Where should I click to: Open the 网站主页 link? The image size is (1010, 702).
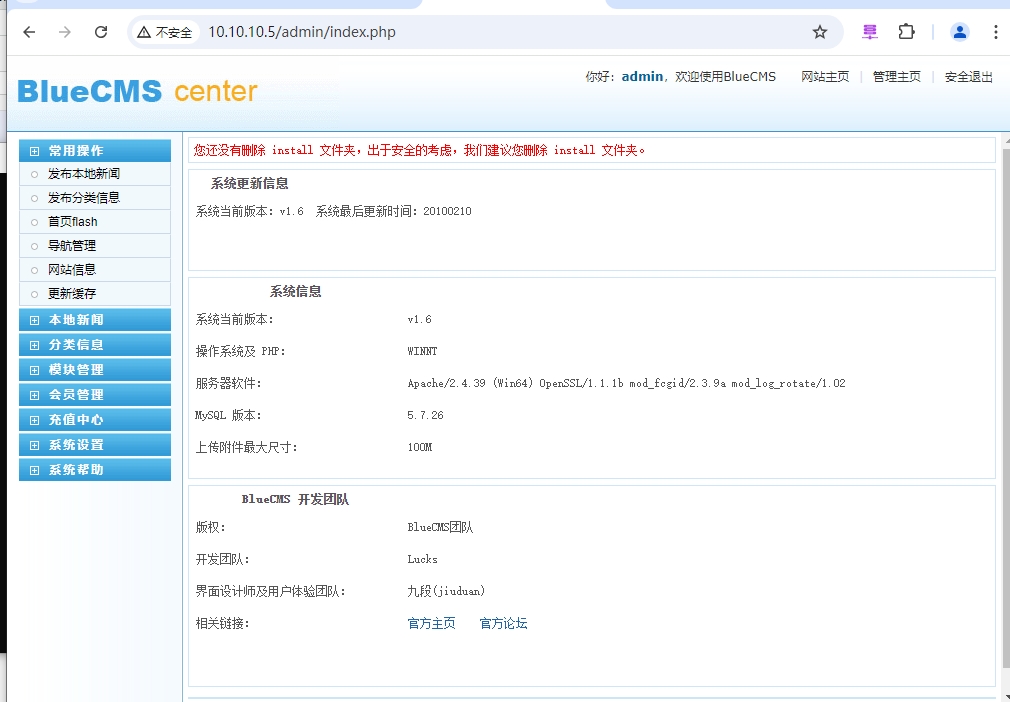825,77
